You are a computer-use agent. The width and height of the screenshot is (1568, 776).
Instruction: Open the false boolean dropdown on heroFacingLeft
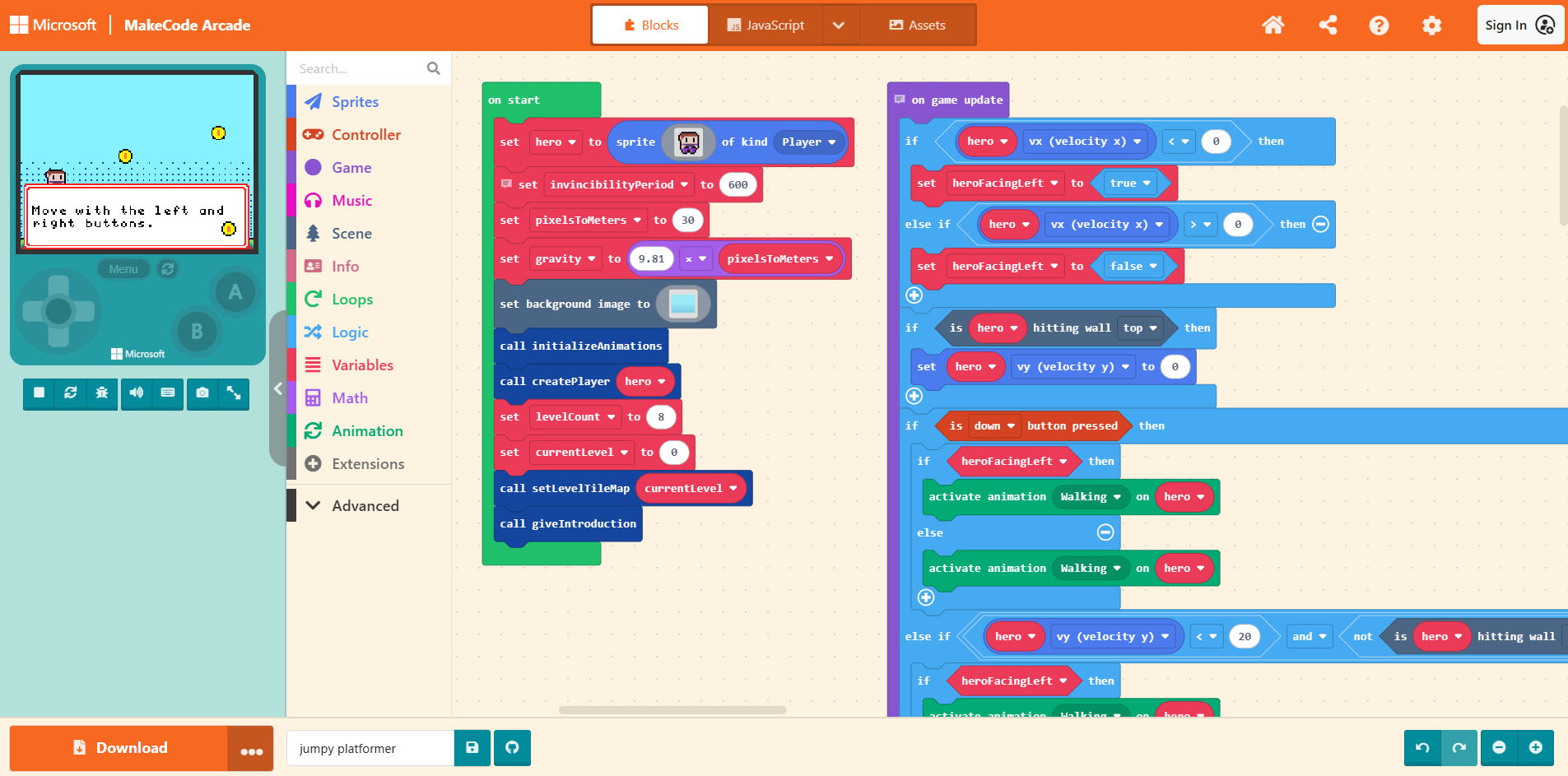point(1133,267)
